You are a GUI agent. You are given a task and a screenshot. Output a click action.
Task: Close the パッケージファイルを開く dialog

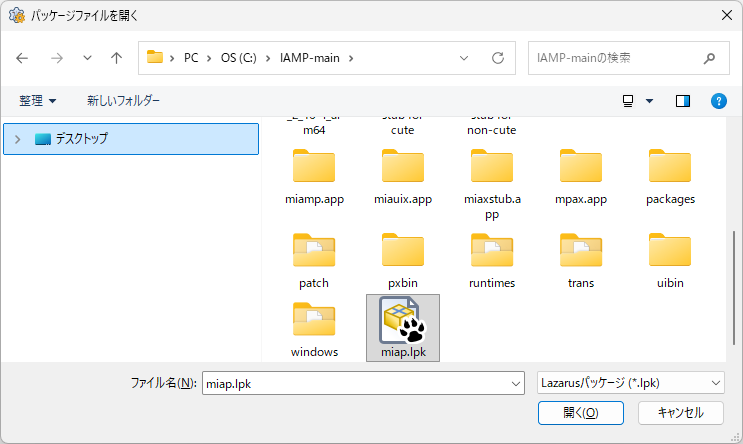727,15
